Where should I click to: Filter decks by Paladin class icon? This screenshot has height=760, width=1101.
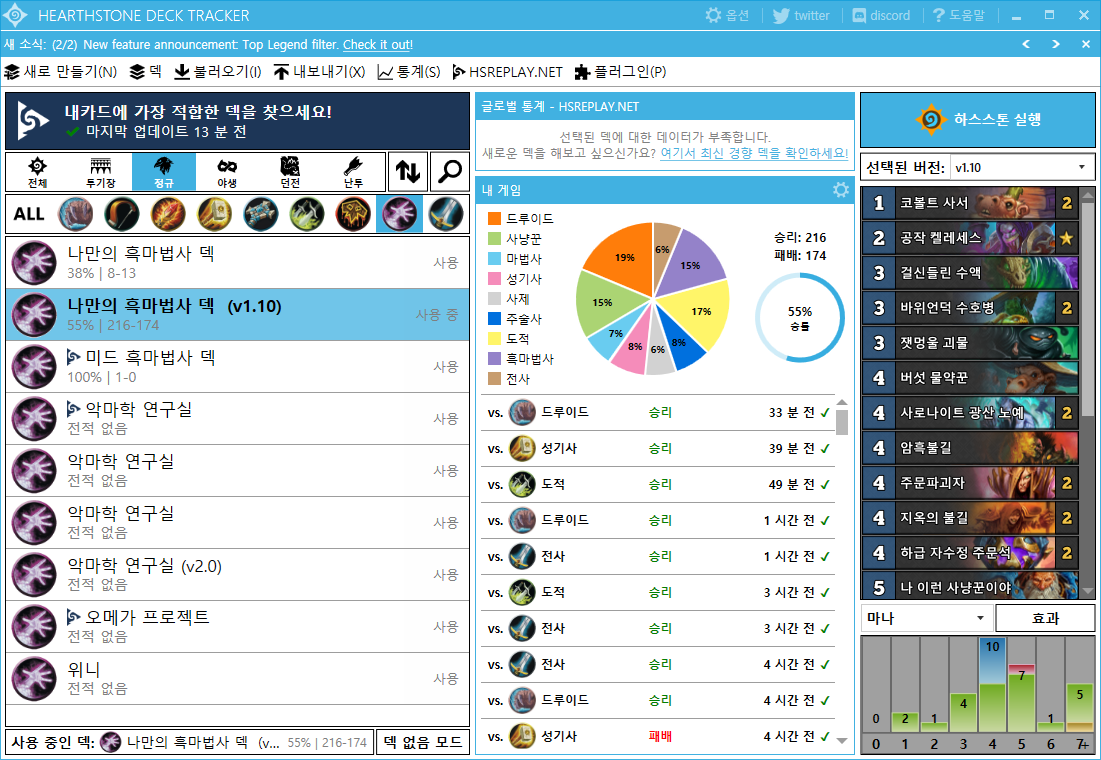(x=215, y=214)
